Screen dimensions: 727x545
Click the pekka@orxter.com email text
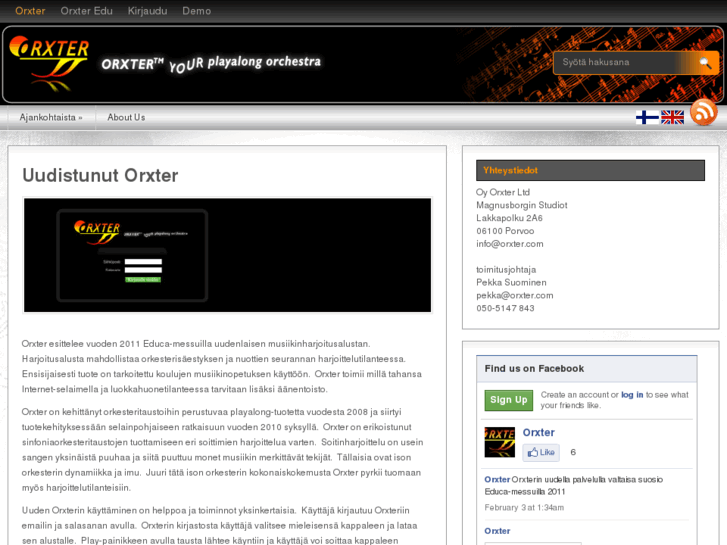[515, 295]
